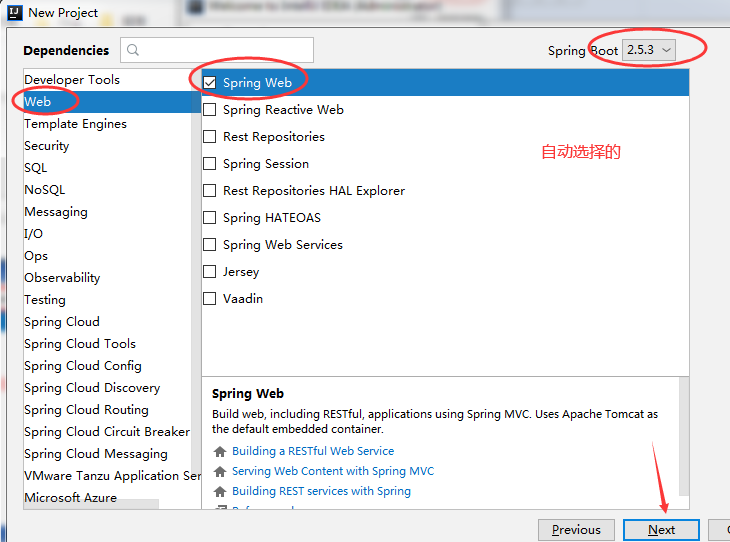This screenshot has width=730, height=542.
Task: Click the search magnifier icon in Dependencies field
Action: click(133, 50)
